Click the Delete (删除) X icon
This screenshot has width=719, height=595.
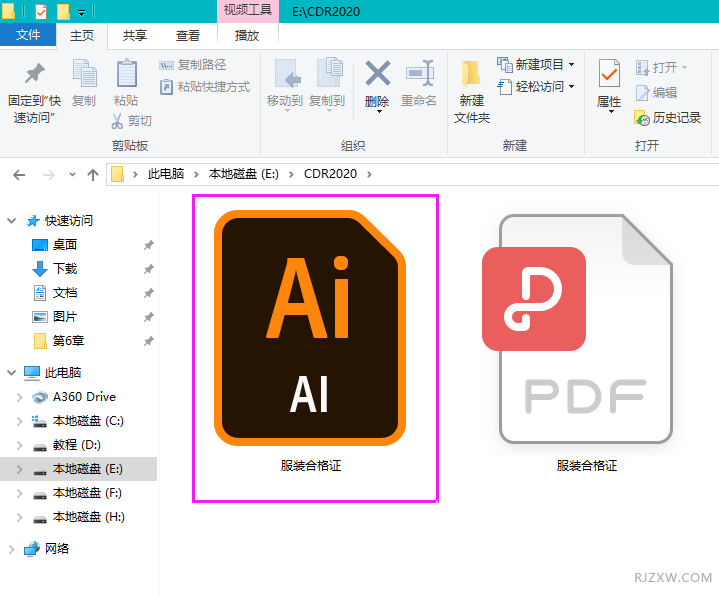pyautogui.click(x=377, y=73)
